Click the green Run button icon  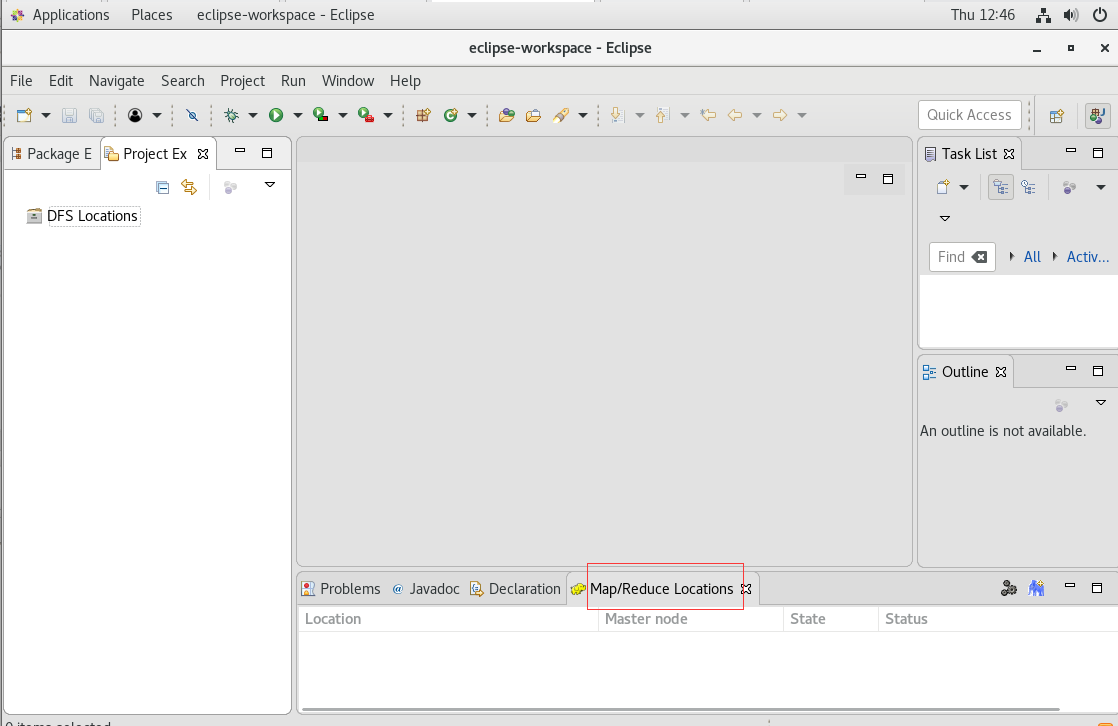click(276, 116)
